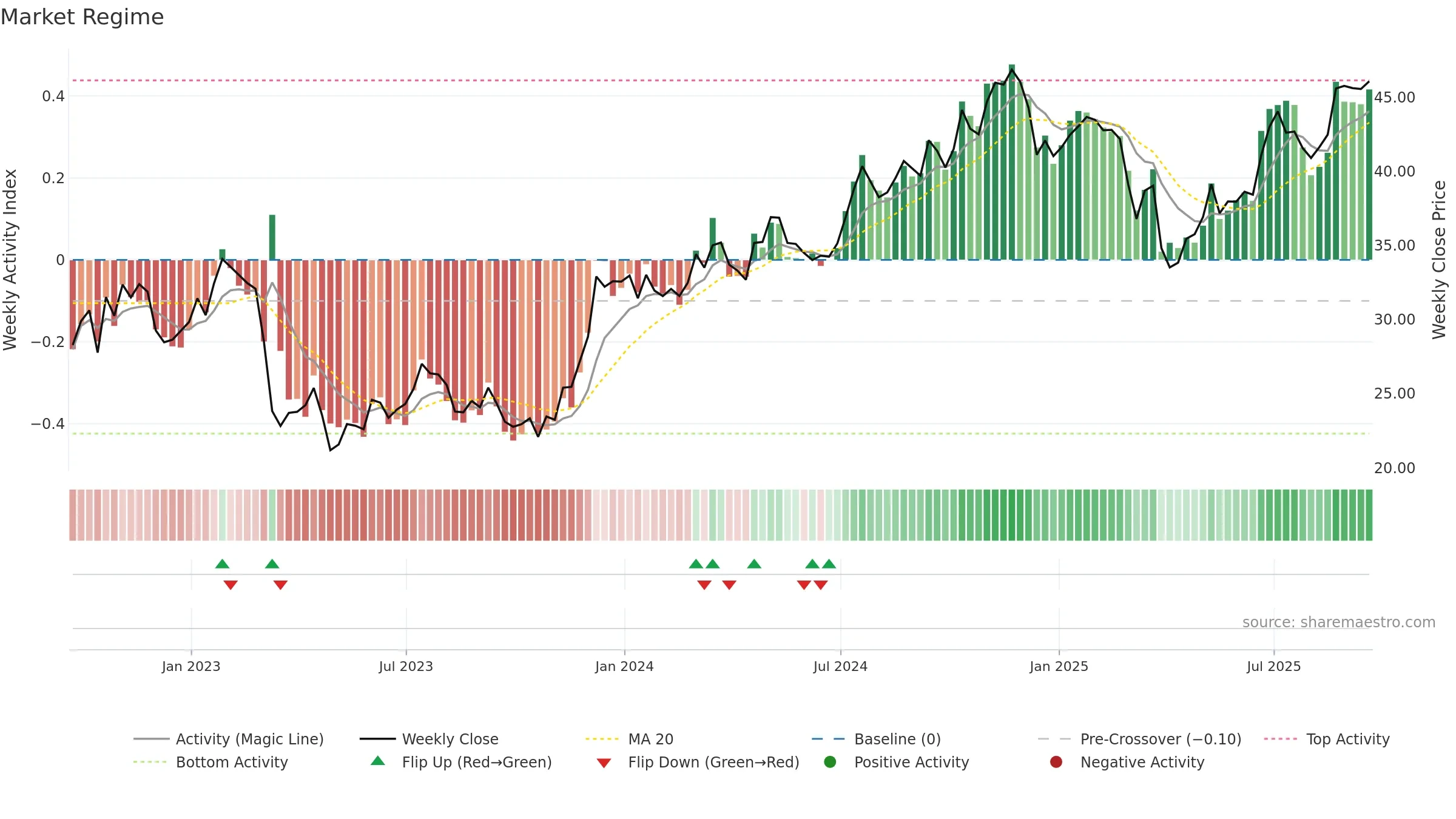Click the 30.00 price axis value
The image size is (1456, 819).
pos(1394,319)
